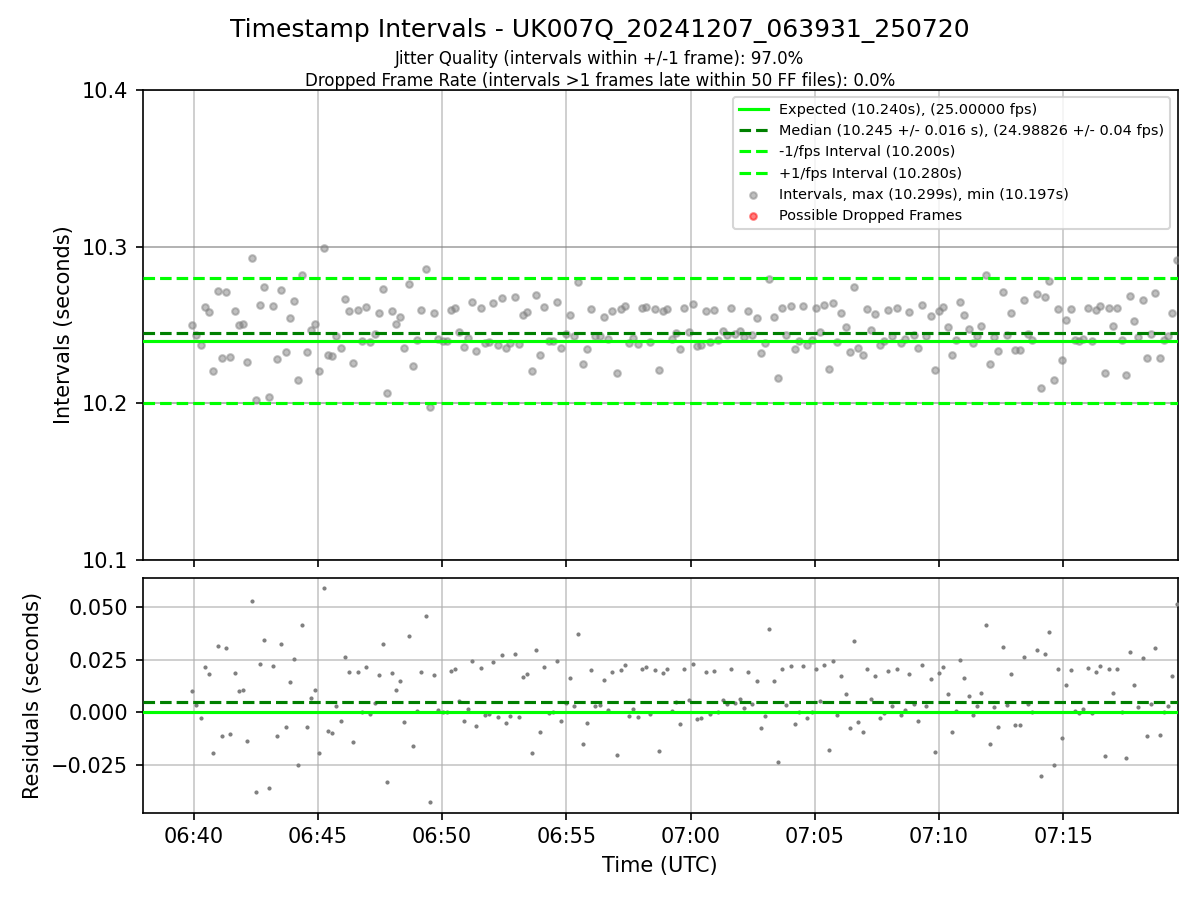The width and height of the screenshot is (1200, 900).
Task: Click the '0.050' residuals tick label
Action: tap(103, 607)
